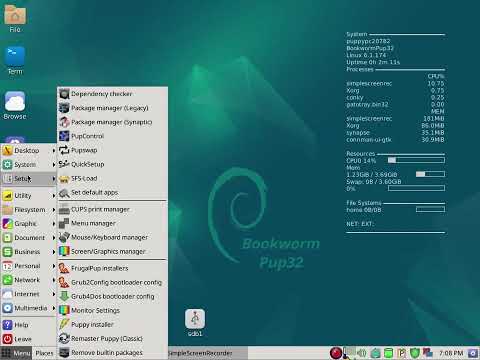Click the desktop switcher icon at taskbar end
Screen dimensions: 480x360
[x=473, y=353]
